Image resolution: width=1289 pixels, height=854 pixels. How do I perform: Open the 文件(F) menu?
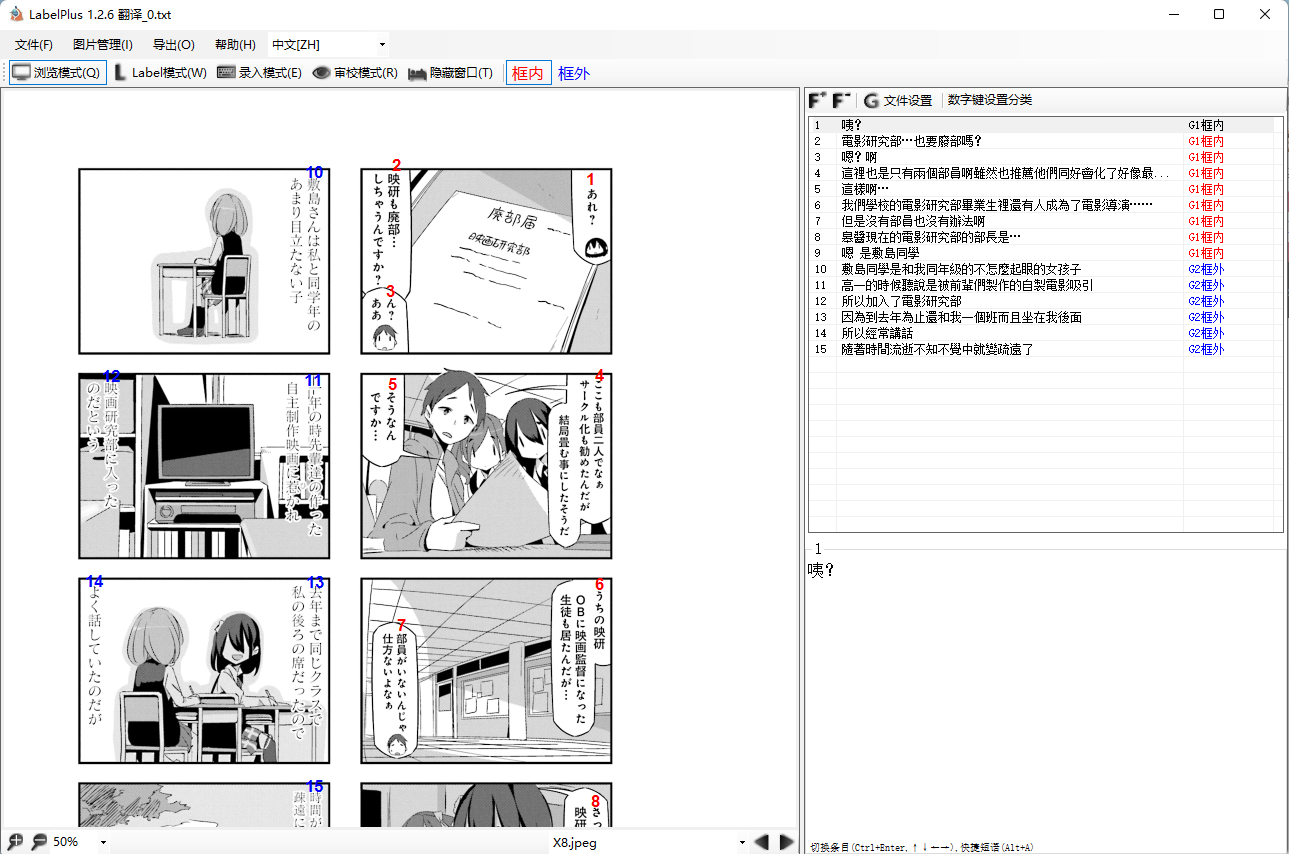[x=34, y=45]
